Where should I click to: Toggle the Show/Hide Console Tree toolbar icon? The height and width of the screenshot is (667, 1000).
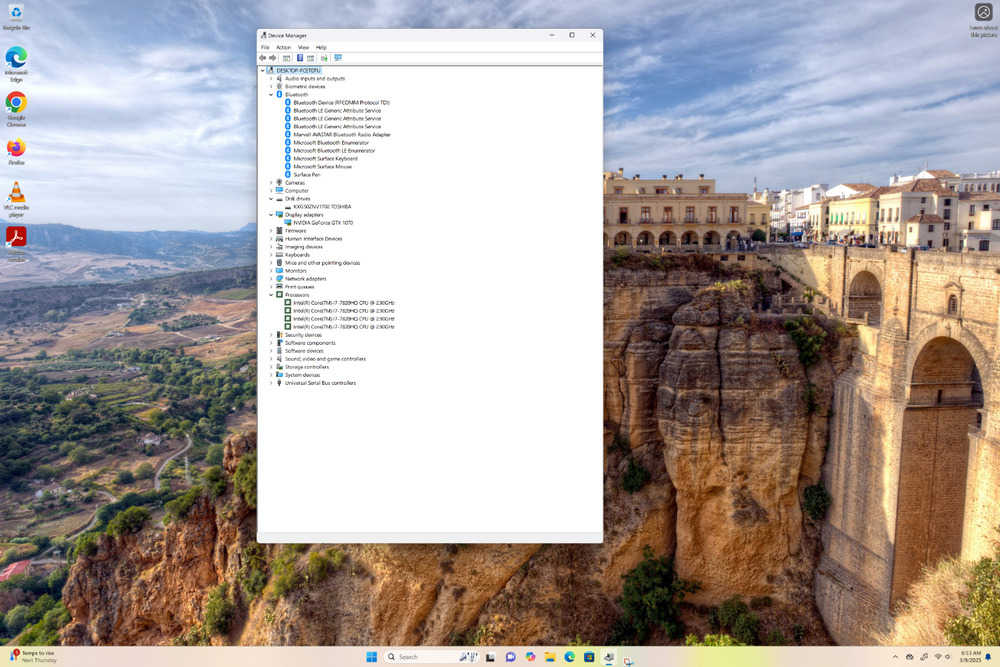pyautogui.click(x=286, y=58)
